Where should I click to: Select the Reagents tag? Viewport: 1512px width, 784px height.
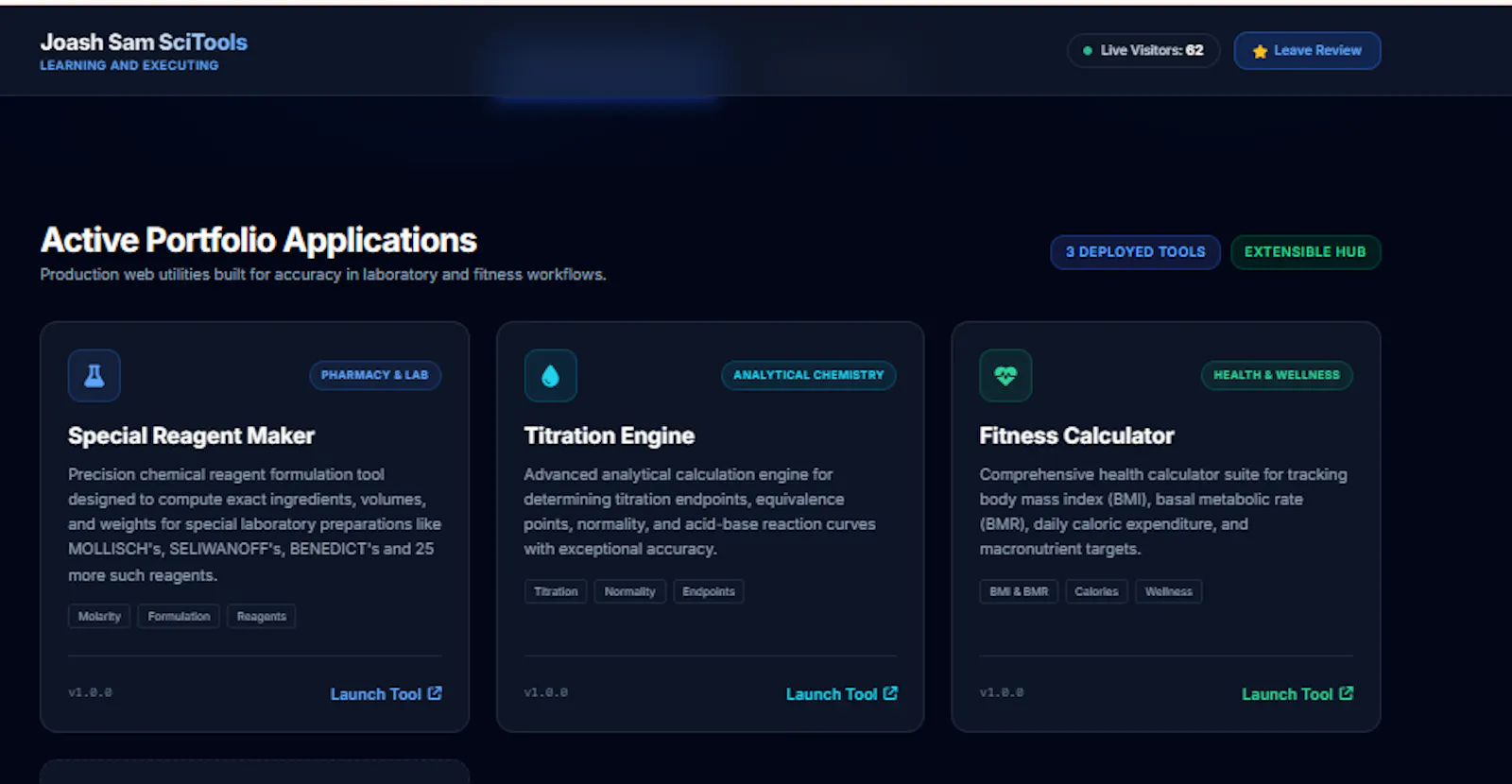click(x=262, y=616)
